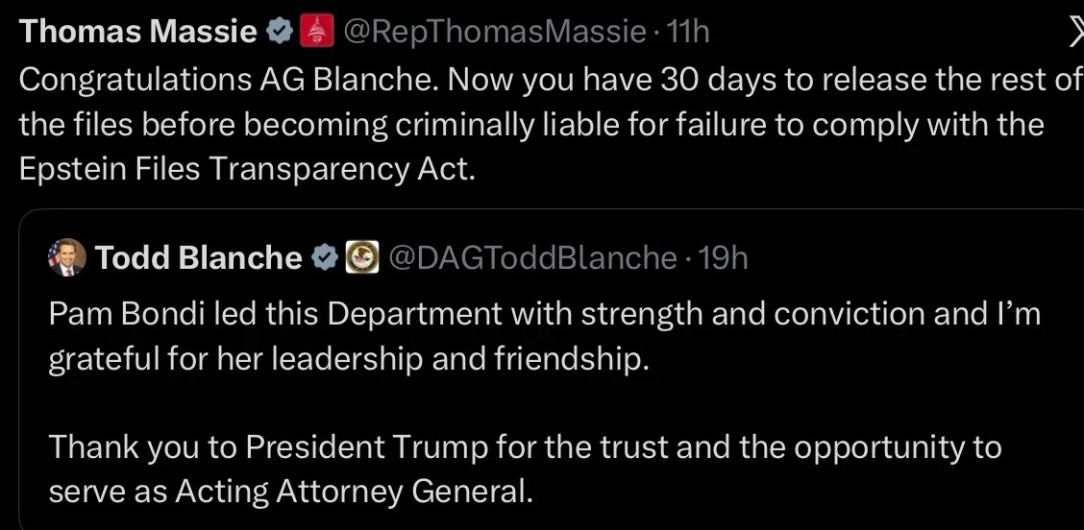
Task: Open the 19h timestamp on quoted post
Action: coord(723,258)
